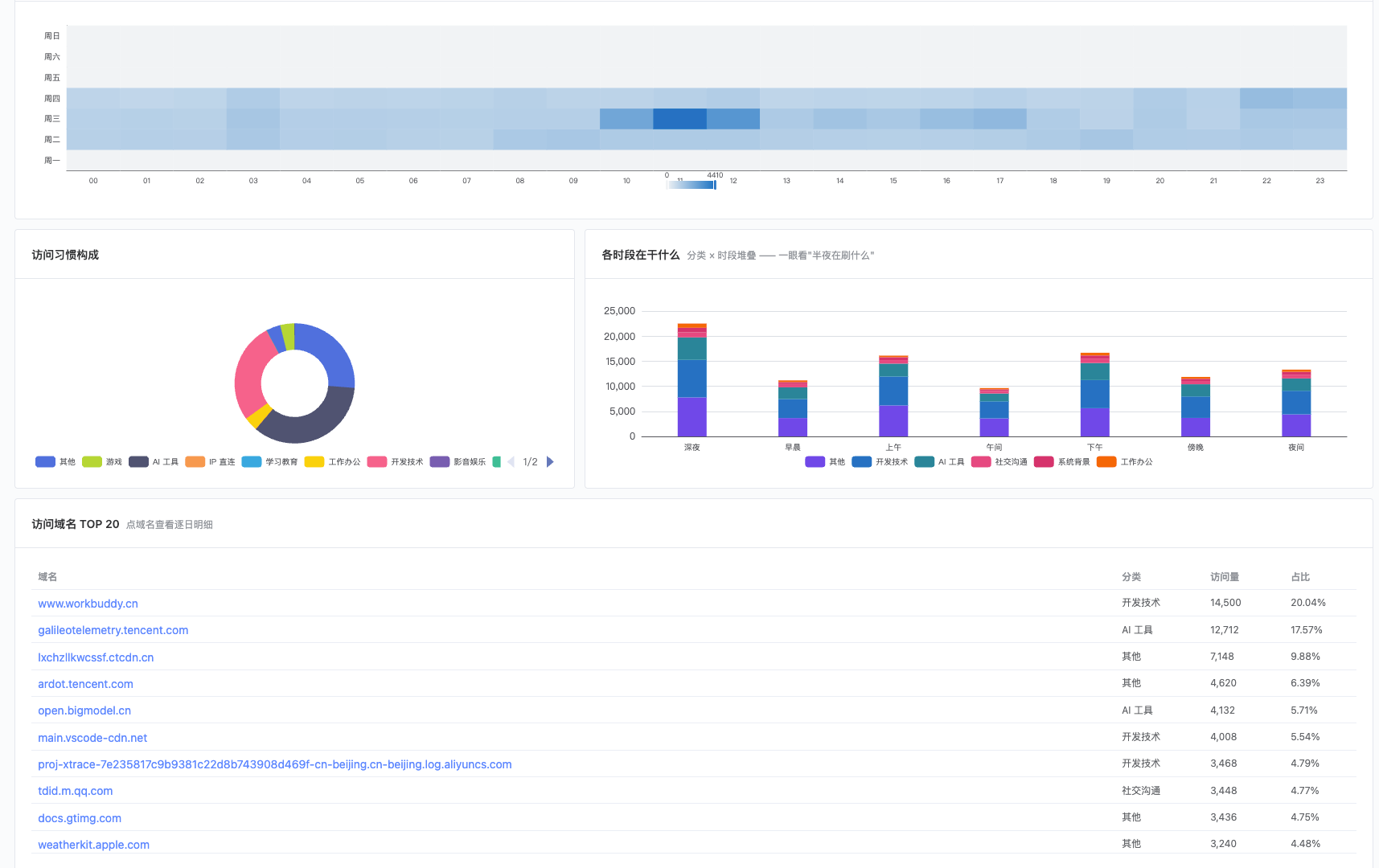Image resolution: width=1379 pixels, height=868 pixels.
Task: Toggle 影音娱乐 legend item
Action: click(x=458, y=462)
